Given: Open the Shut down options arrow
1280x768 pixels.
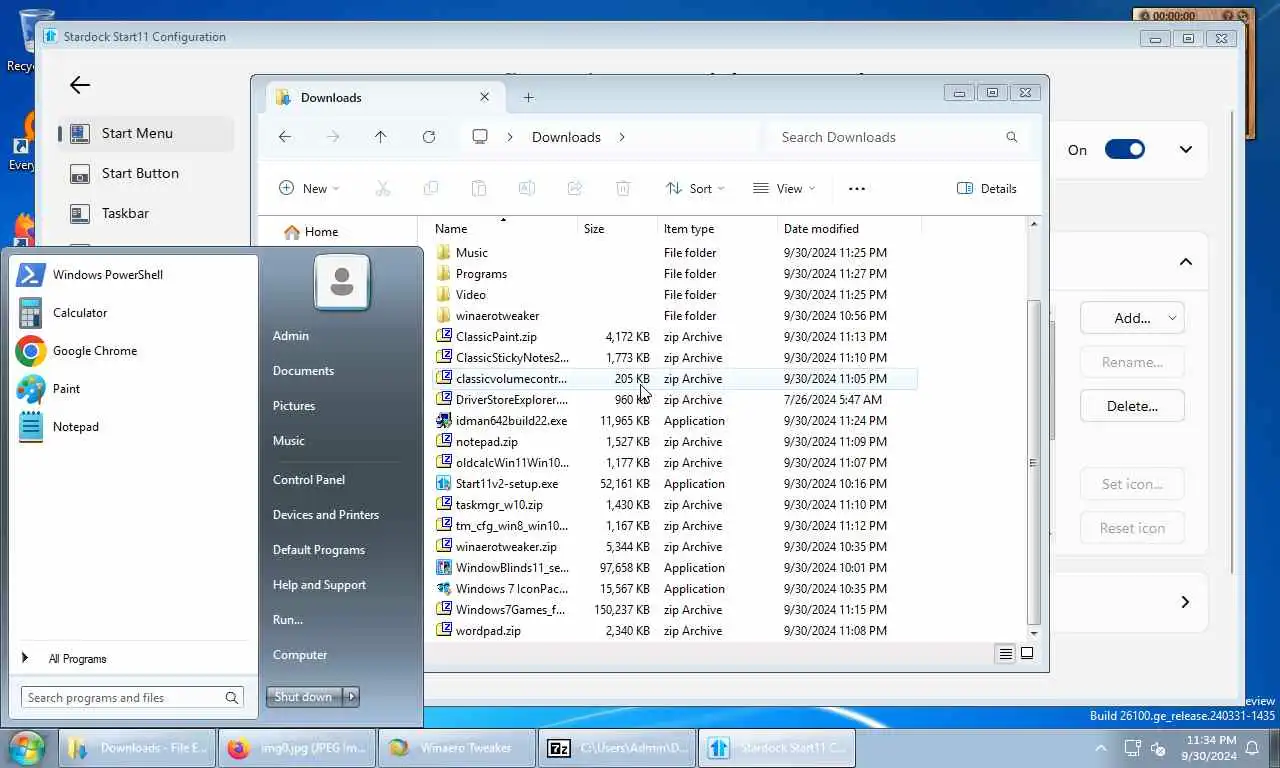Looking at the screenshot, I should click(351, 697).
